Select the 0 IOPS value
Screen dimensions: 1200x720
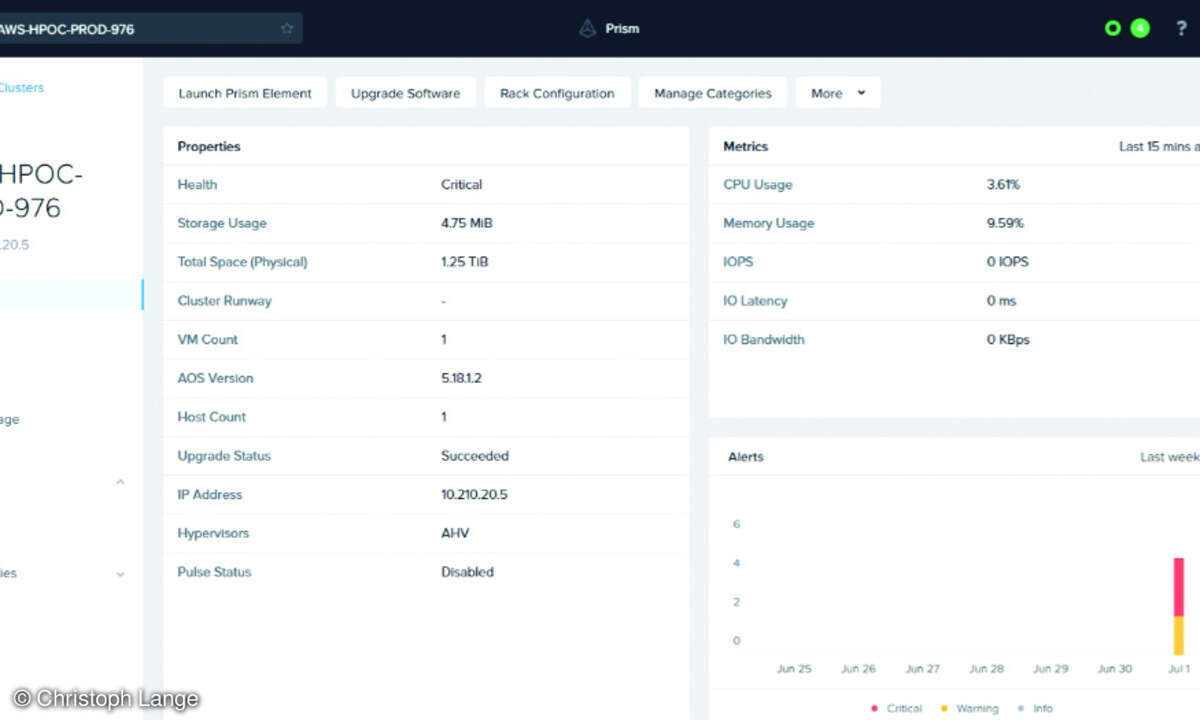pos(1007,262)
